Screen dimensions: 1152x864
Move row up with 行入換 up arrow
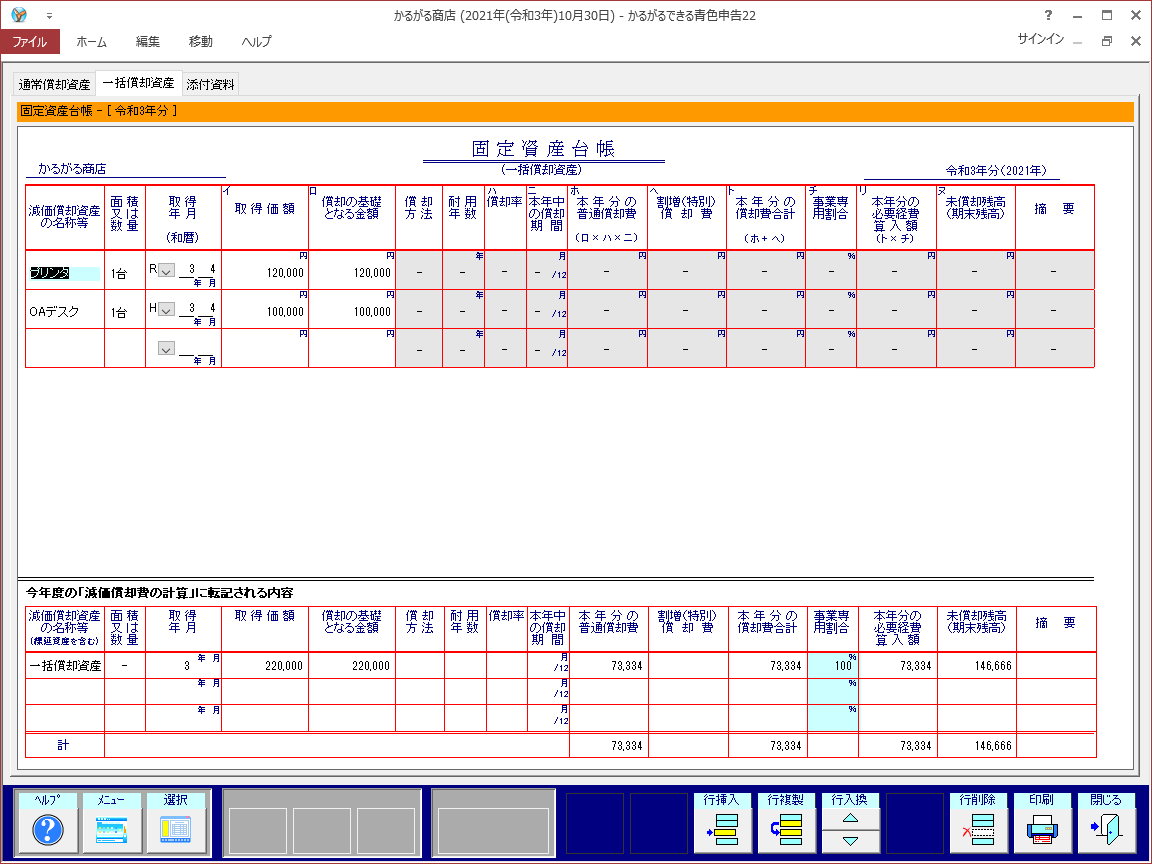click(x=850, y=818)
